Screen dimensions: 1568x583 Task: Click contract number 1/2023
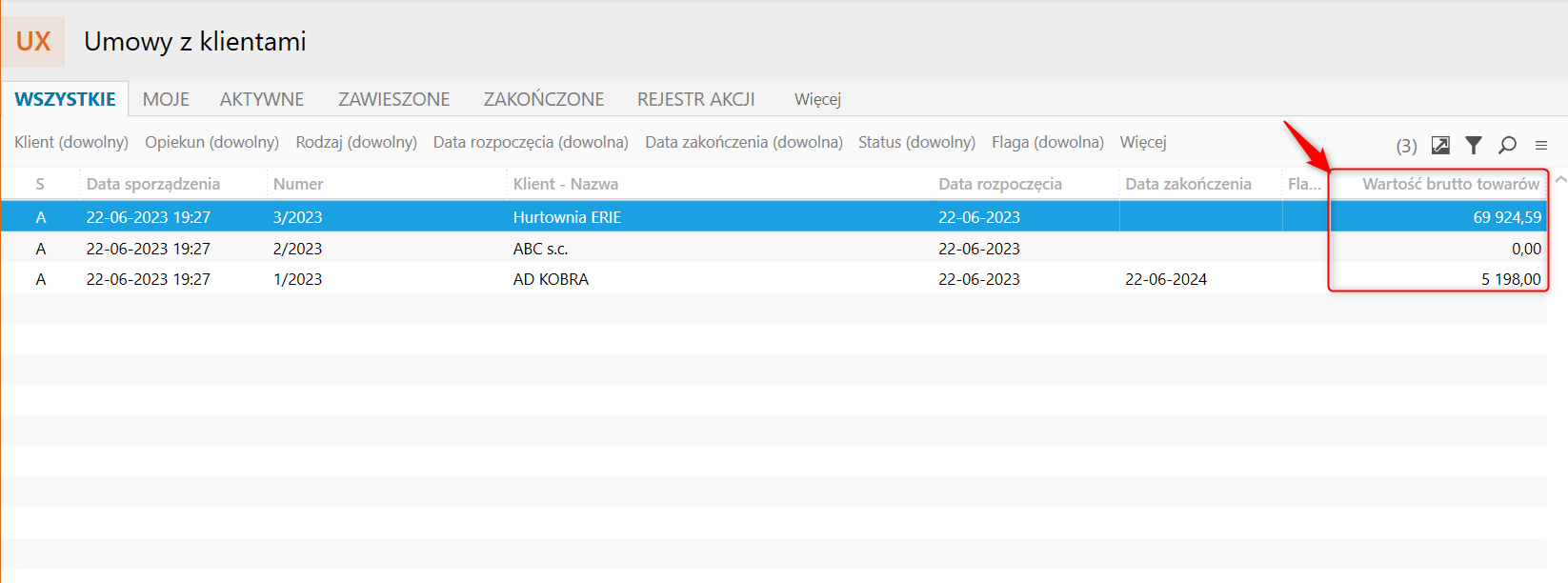(x=297, y=279)
